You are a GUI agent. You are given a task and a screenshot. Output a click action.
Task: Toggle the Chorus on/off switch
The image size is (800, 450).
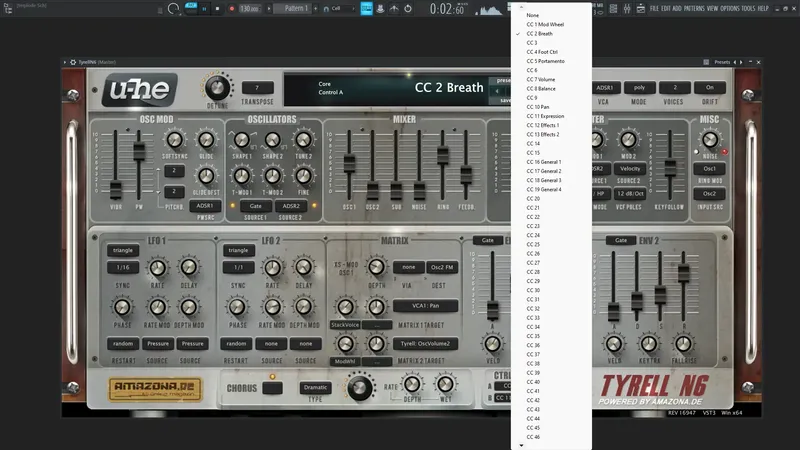coord(273,388)
